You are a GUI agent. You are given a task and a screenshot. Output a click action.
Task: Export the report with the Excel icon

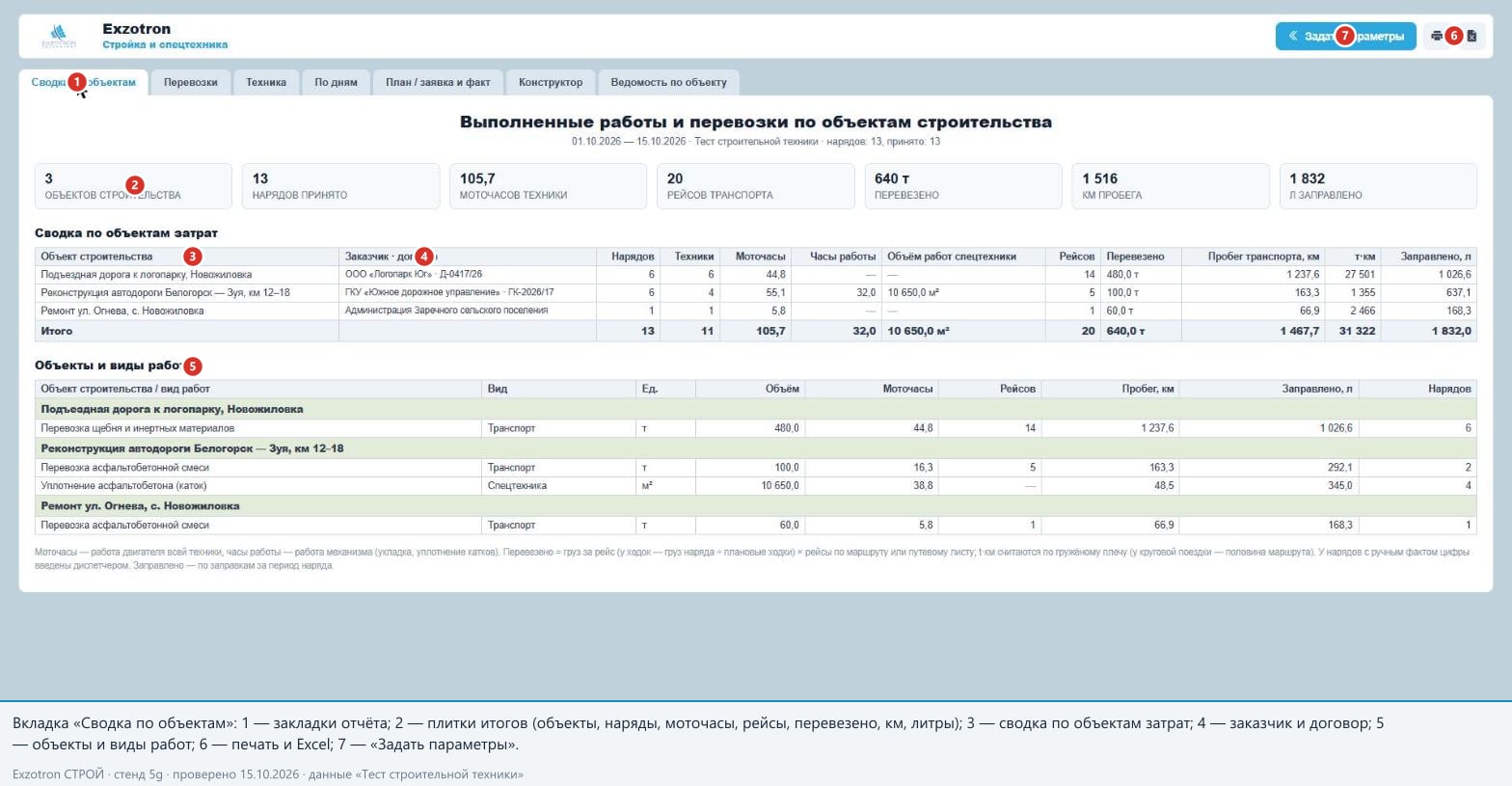1471,37
